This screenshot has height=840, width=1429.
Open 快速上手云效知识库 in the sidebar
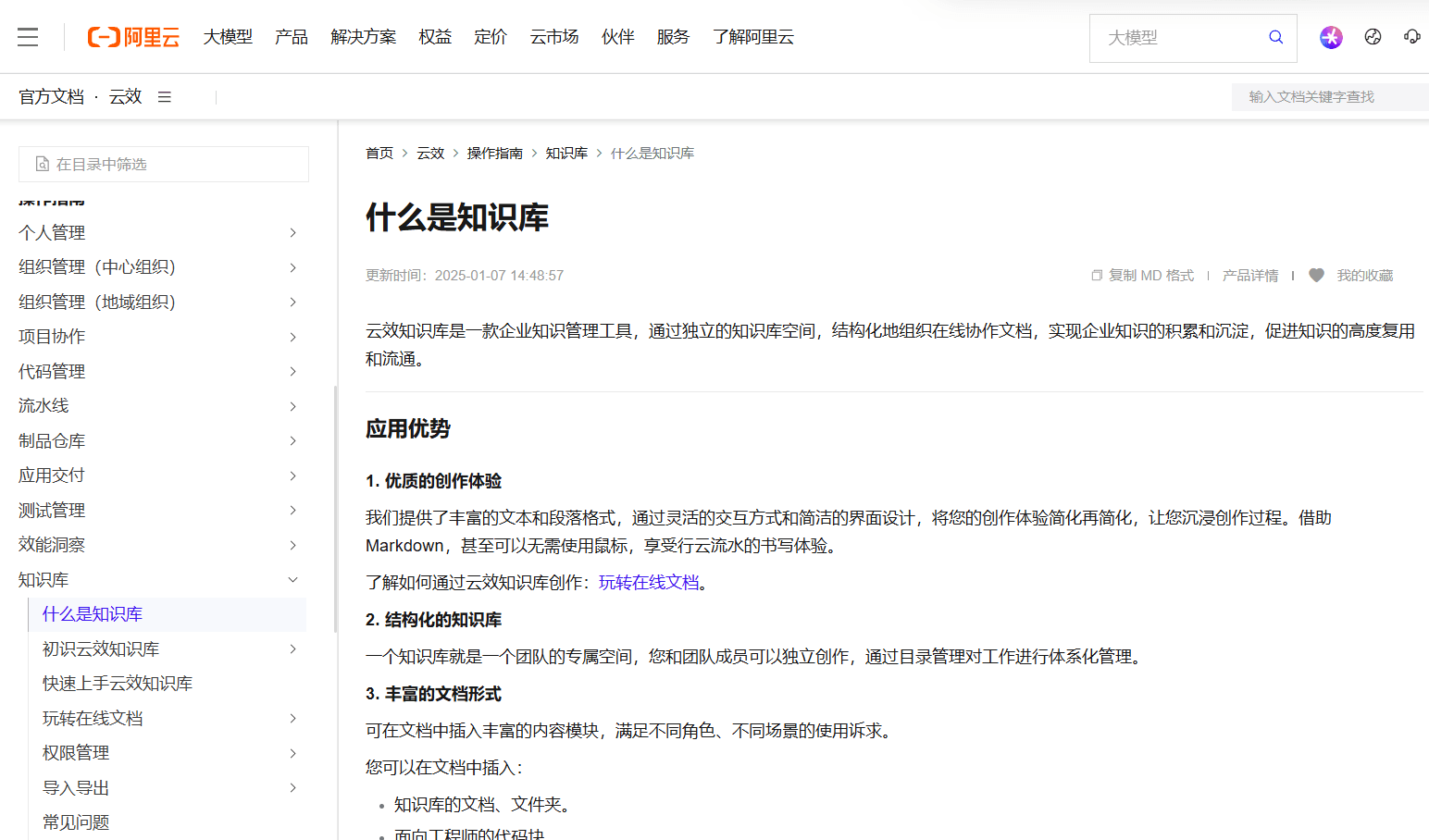click(x=118, y=684)
